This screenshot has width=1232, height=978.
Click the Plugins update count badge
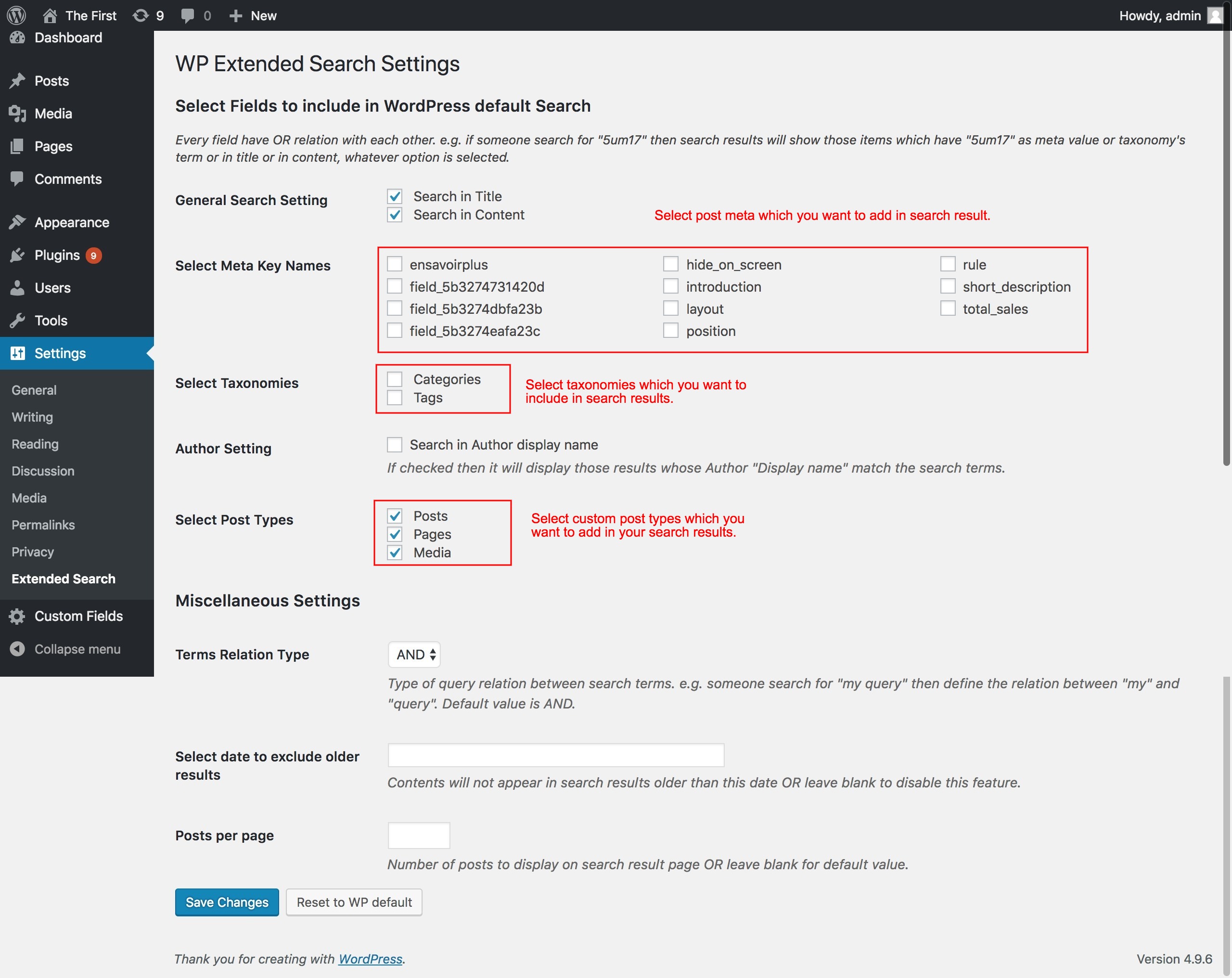click(x=94, y=256)
